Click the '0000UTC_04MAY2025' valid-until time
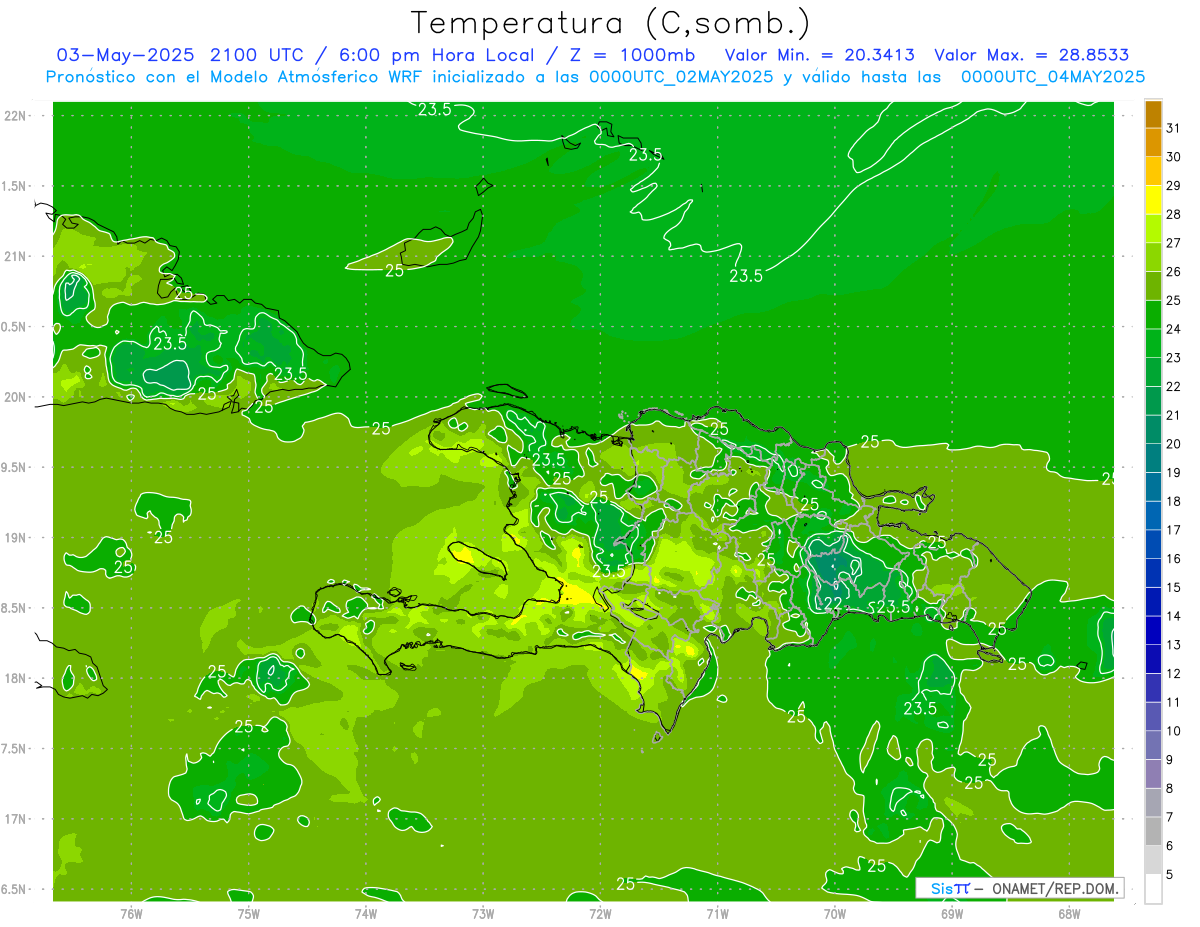The width and height of the screenshot is (1200, 927). coord(1053,77)
